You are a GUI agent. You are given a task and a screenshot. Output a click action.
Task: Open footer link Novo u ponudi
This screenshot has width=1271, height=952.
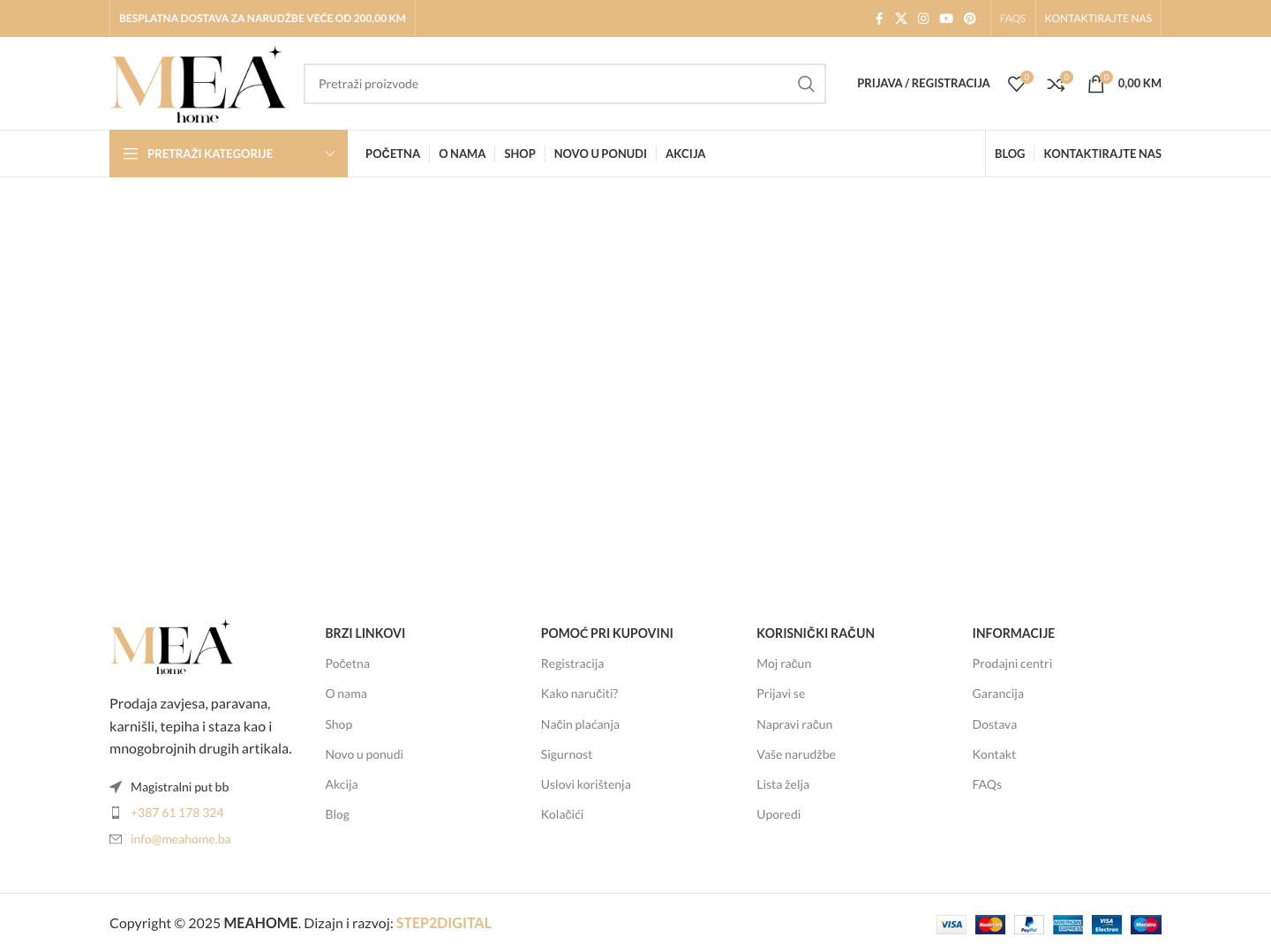365,754
